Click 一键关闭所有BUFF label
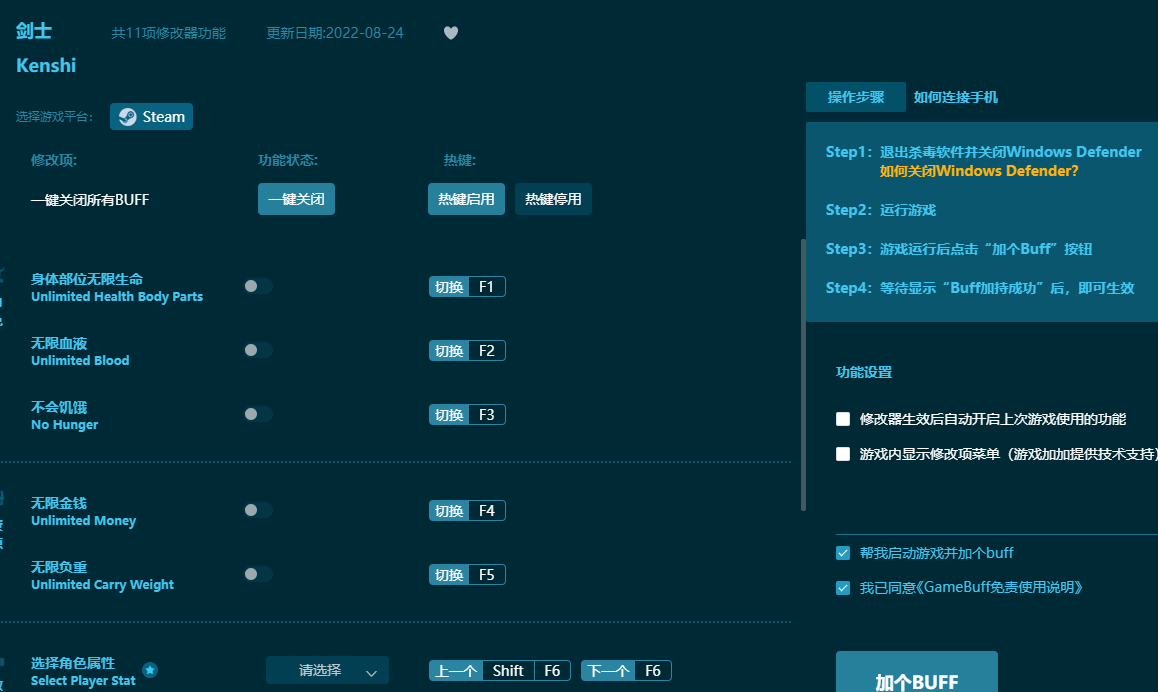This screenshot has height=692, width=1158. 89,200
